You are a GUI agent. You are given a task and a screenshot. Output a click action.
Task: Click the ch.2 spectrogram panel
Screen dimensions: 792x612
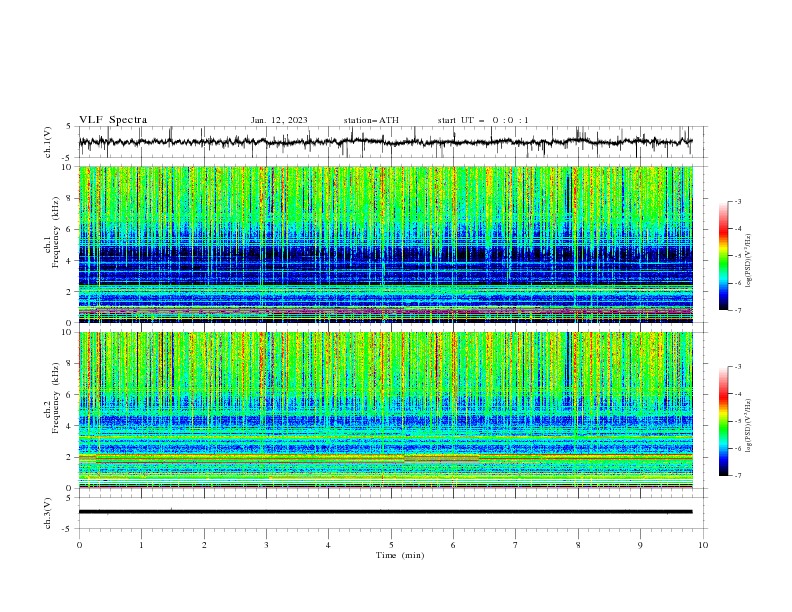click(385, 410)
